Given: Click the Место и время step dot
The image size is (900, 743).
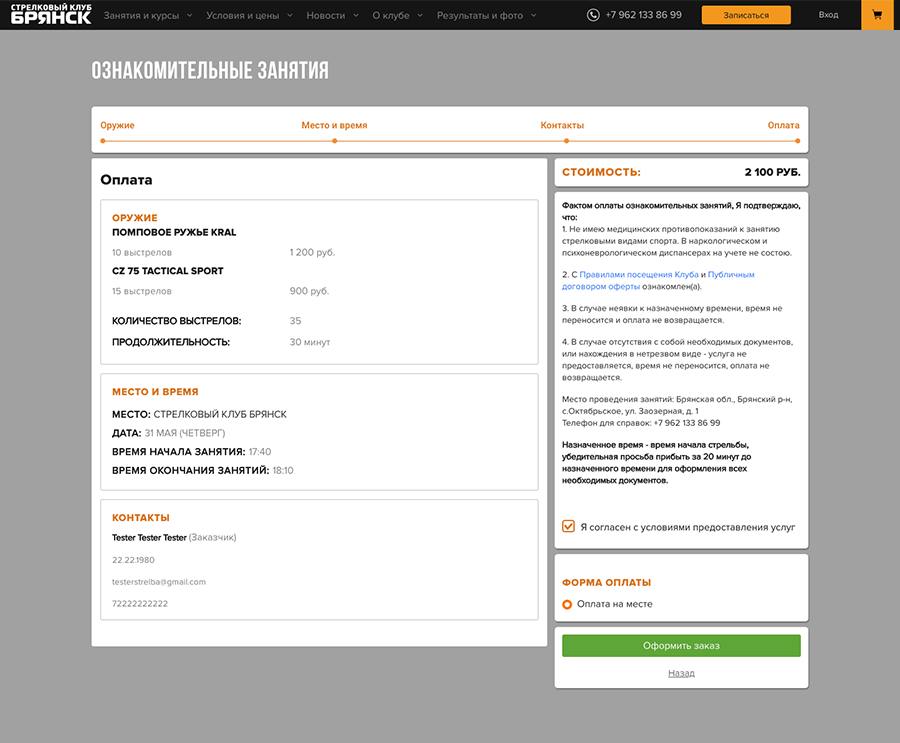Looking at the screenshot, I should coord(335,141).
